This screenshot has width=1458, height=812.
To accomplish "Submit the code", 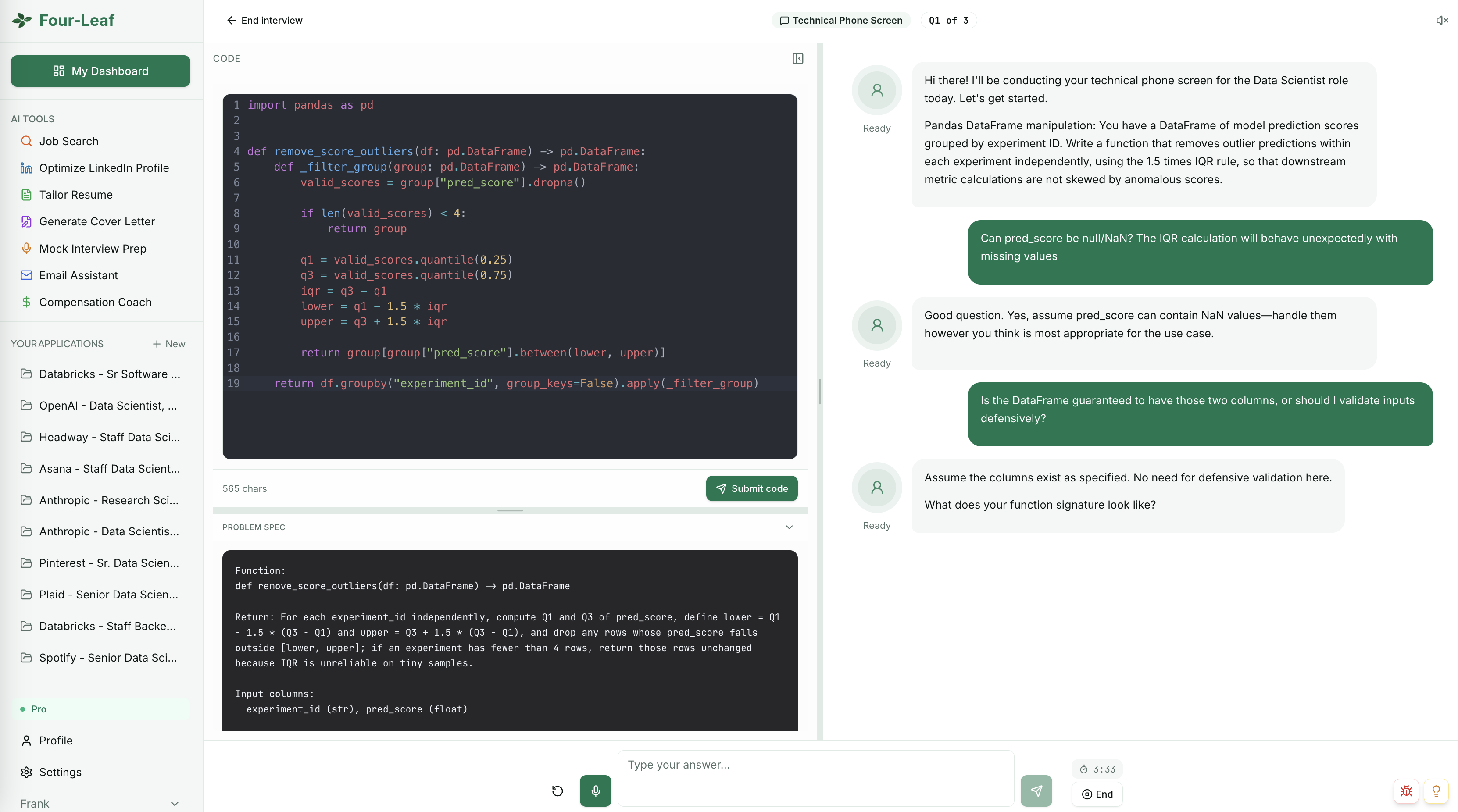I will (x=751, y=488).
